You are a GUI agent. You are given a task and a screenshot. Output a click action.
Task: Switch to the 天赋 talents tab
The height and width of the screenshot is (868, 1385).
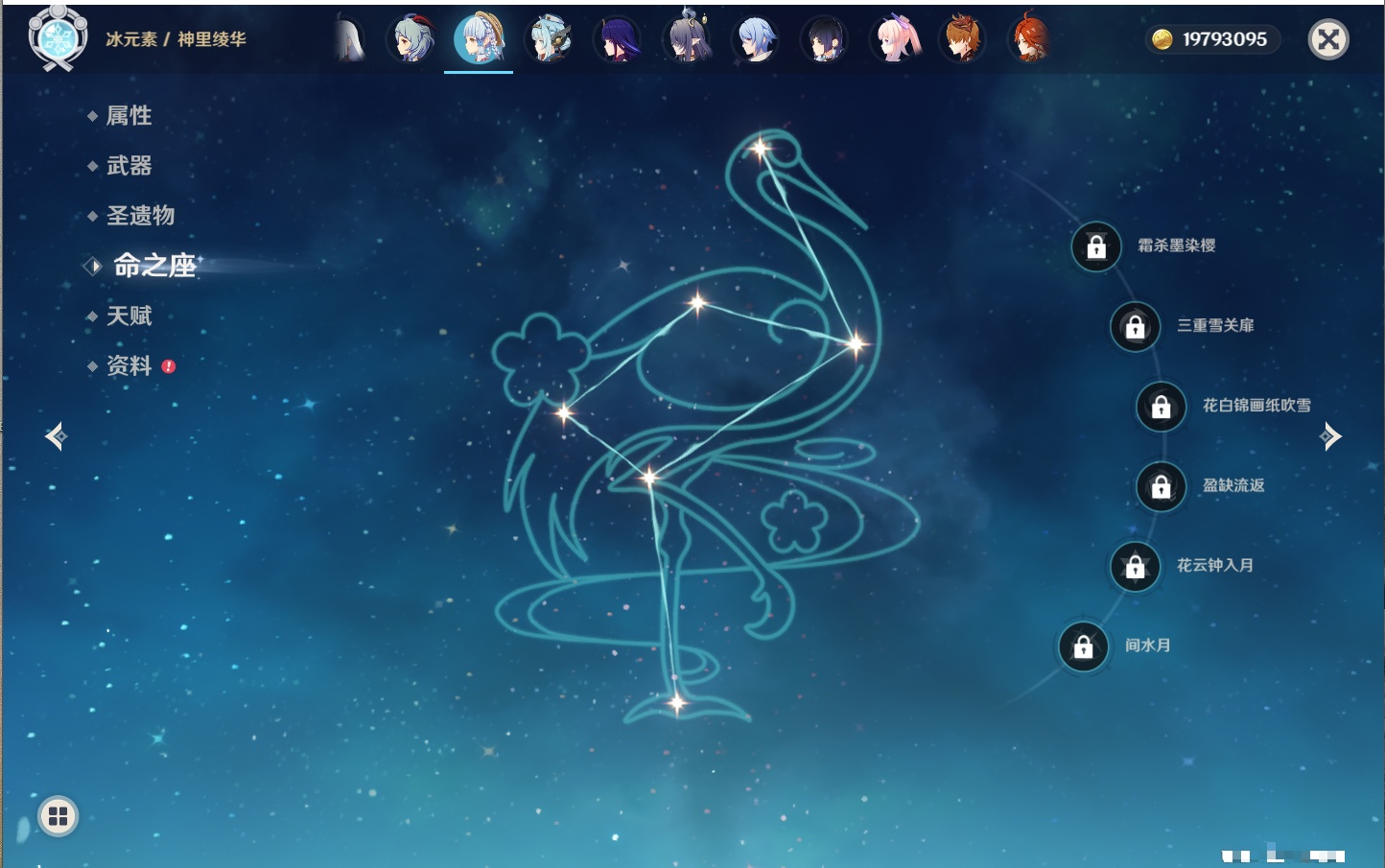tap(129, 316)
